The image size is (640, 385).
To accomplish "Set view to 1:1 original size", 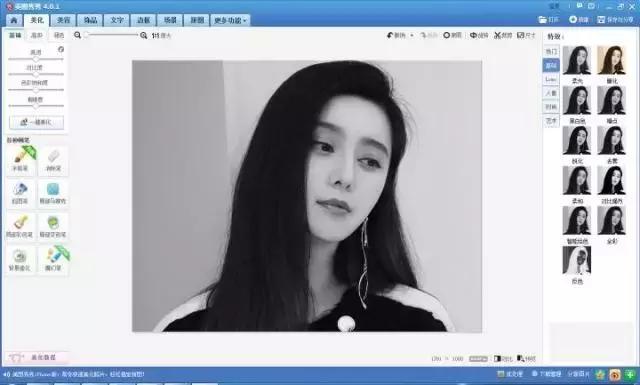I will pyautogui.click(x=161, y=36).
